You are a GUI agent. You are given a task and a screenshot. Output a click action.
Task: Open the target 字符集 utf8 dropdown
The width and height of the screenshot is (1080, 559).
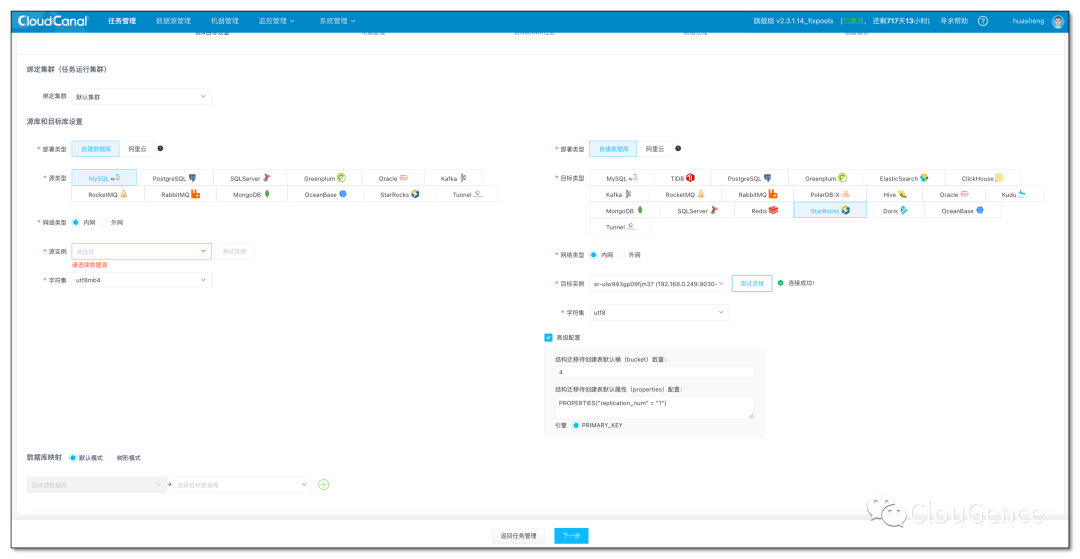tap(659, 313)
